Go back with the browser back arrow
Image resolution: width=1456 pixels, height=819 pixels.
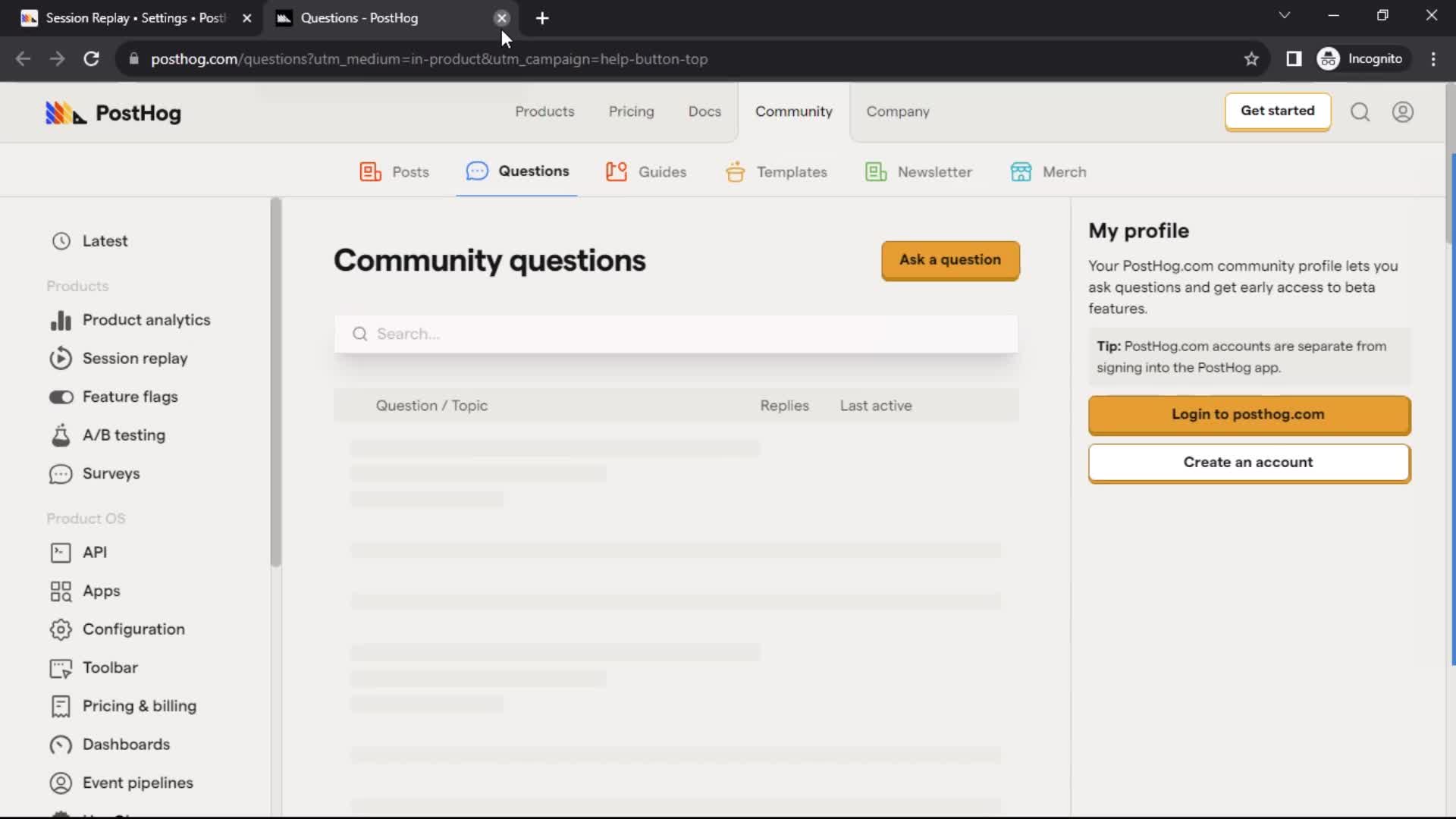point(23,59)
